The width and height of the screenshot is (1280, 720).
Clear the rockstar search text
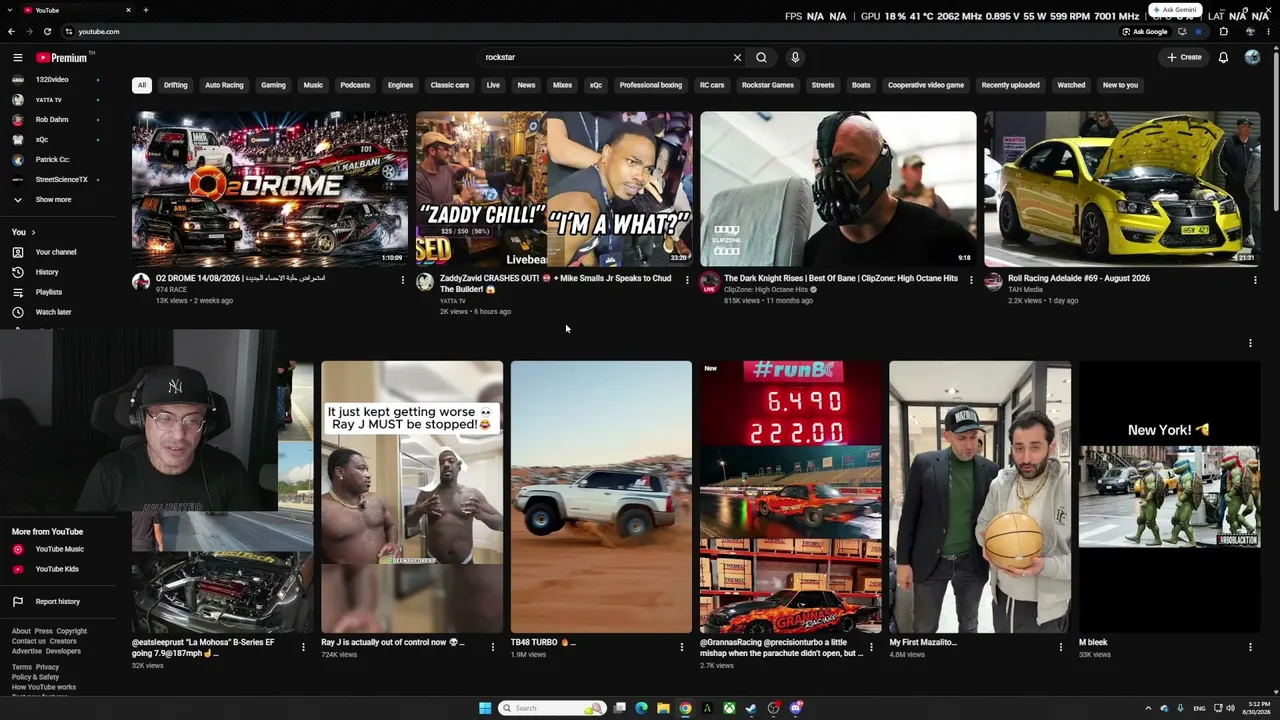[737, 58]
